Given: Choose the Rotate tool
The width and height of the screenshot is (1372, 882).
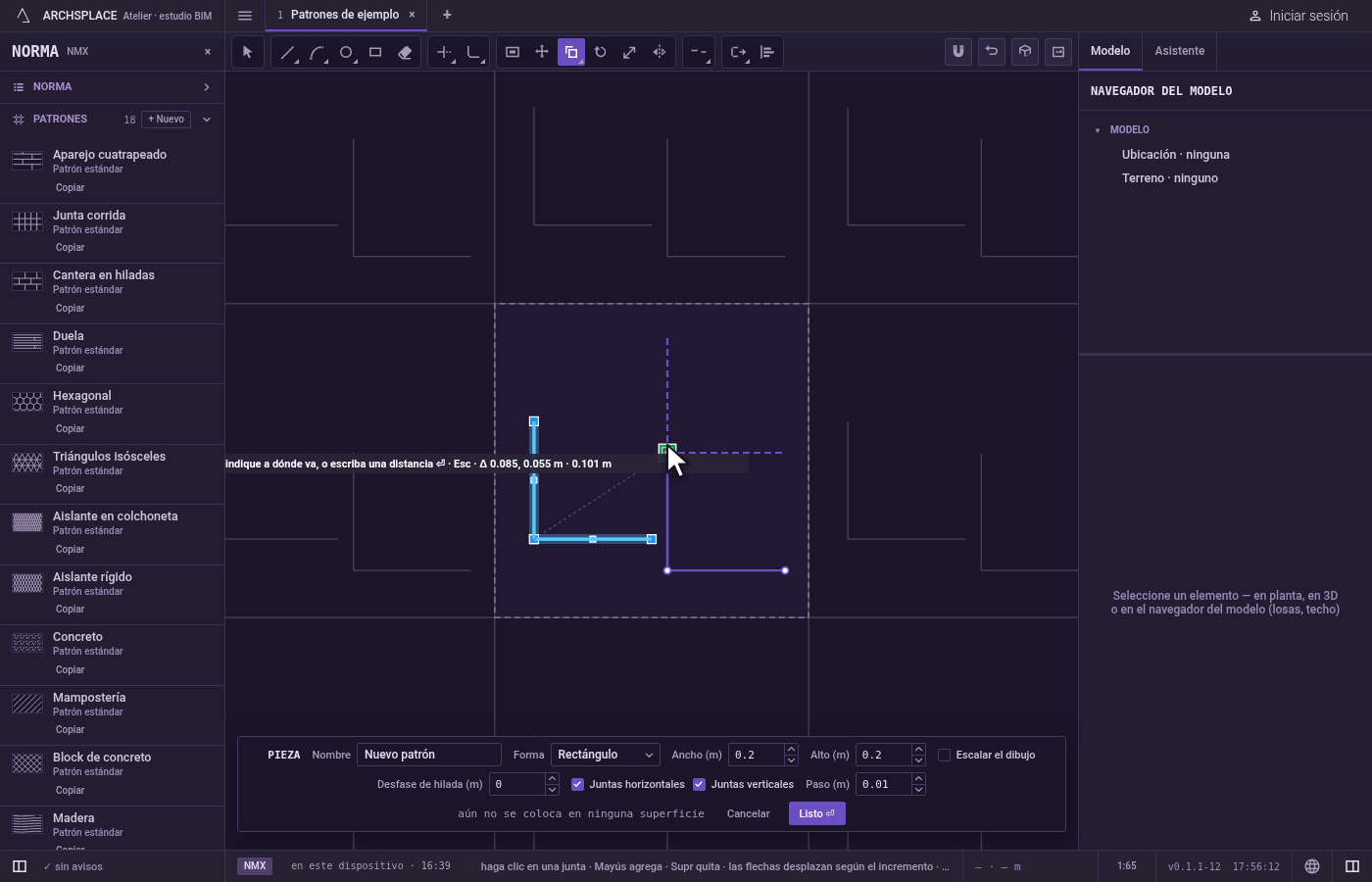Looking at the screenshot, I should pyautogui.click(x=601, y=52).
